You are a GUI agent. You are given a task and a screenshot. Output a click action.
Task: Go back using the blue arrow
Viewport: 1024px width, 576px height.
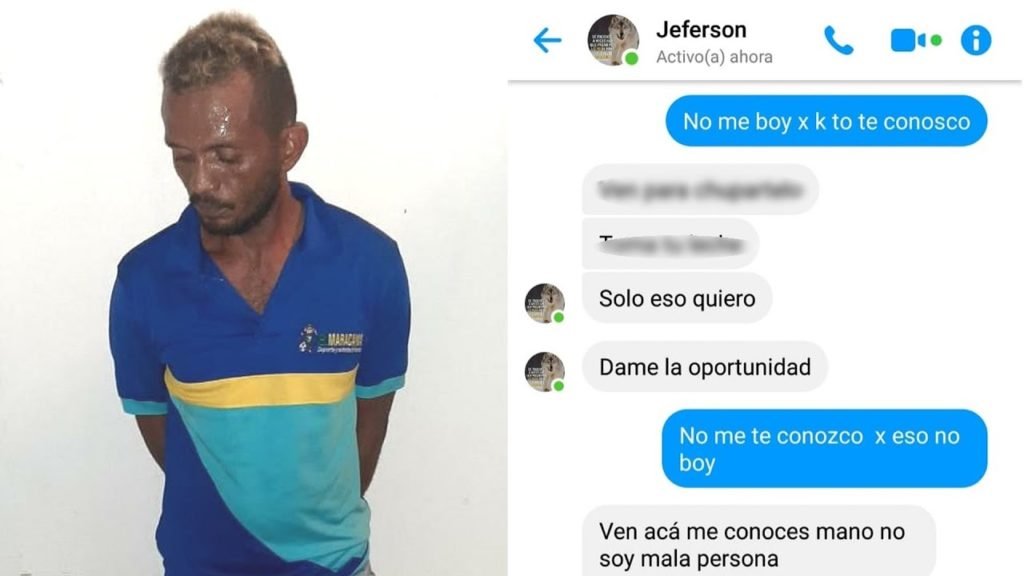547,40
